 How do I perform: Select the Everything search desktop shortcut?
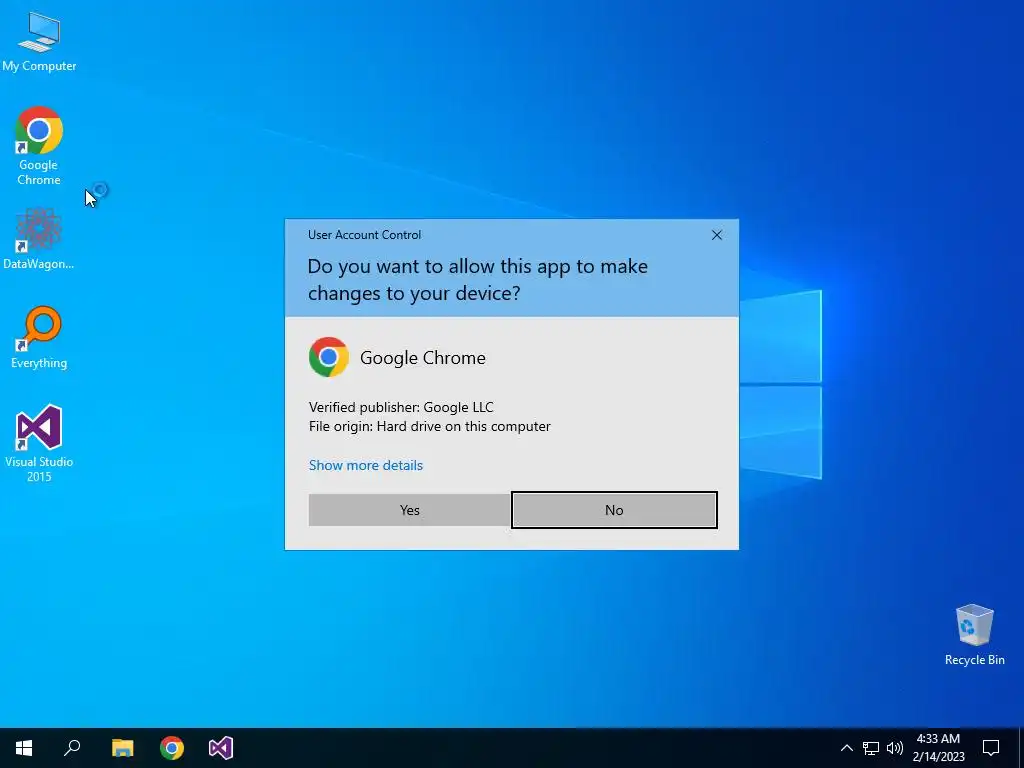[x=39, y=338]
